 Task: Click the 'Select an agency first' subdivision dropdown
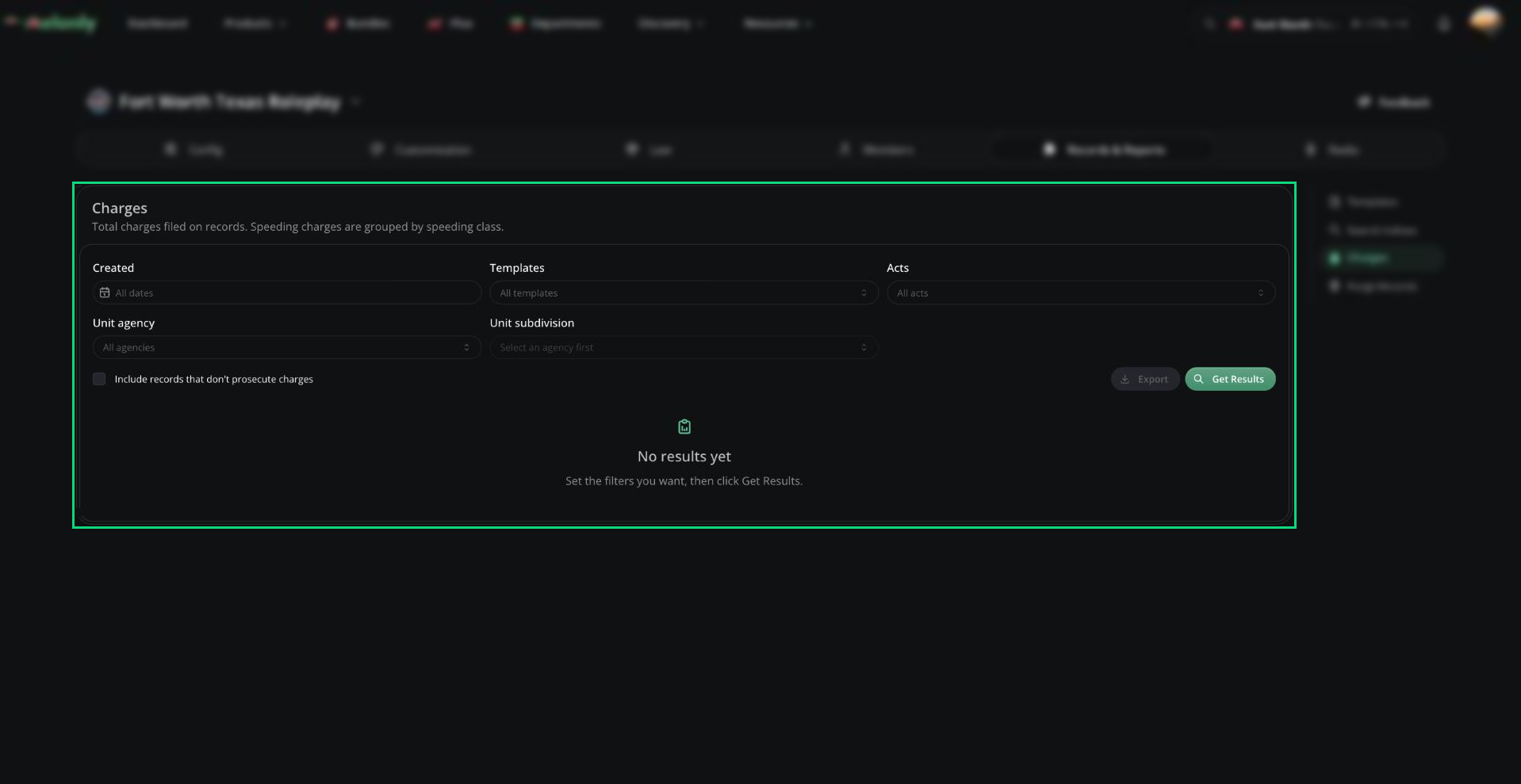684,347
